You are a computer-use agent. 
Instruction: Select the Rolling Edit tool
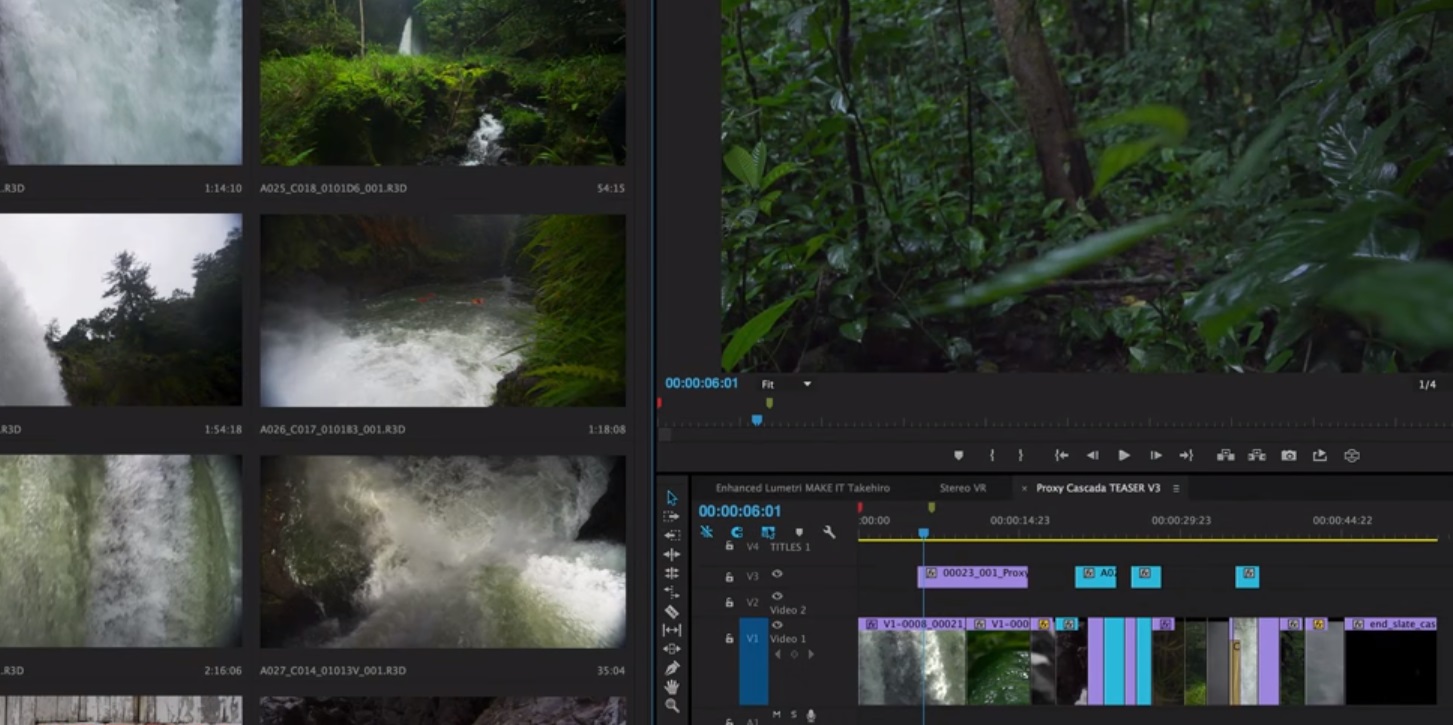coord(672,573)
